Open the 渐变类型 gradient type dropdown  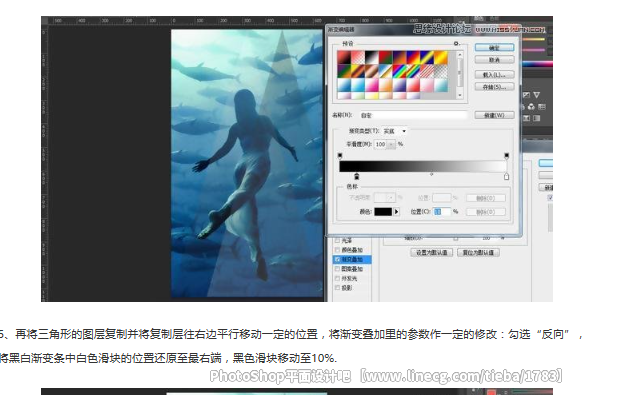395,131
